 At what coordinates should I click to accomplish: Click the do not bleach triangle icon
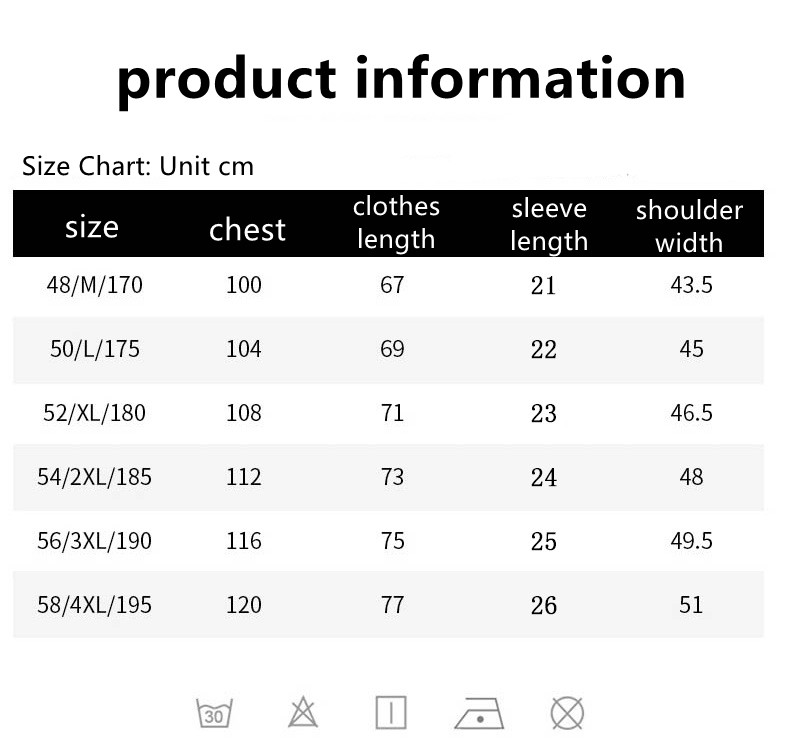coord(303,712)
